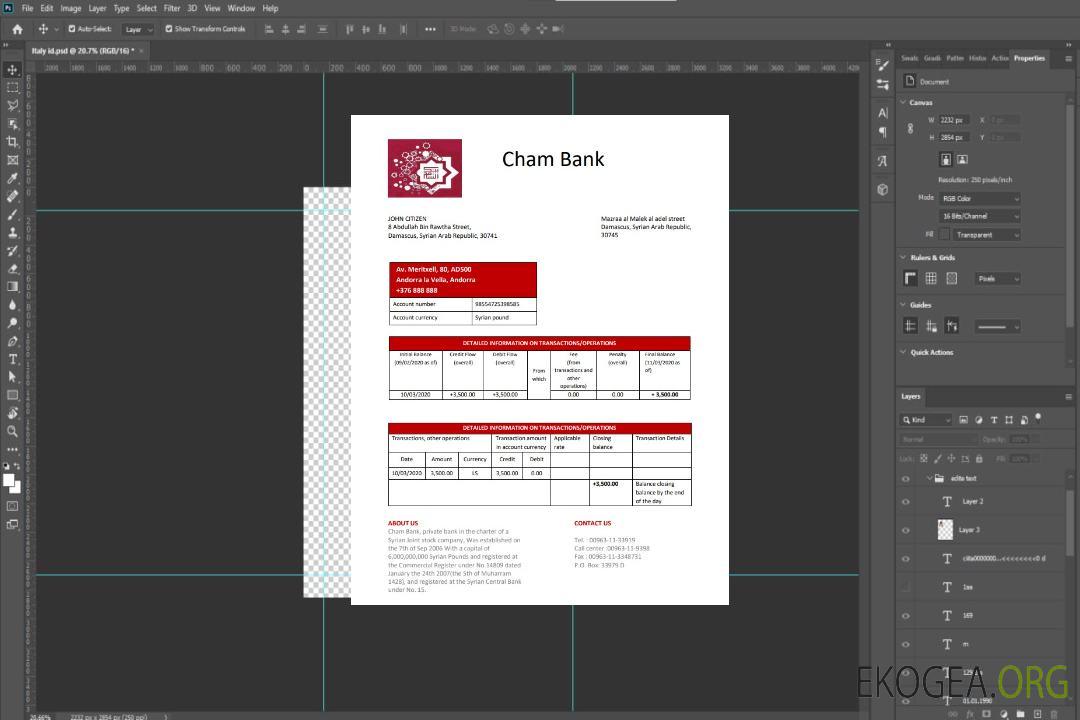1080x720 pixels.
Task: Click the canvas Fill color swatch
Action: tap(945, 235)
